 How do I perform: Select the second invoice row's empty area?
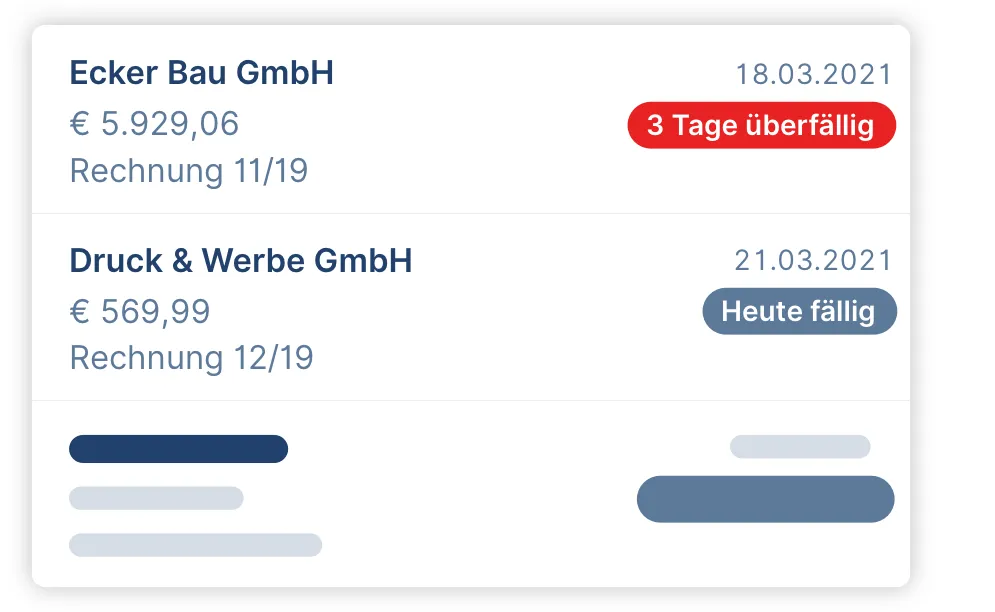471,307
